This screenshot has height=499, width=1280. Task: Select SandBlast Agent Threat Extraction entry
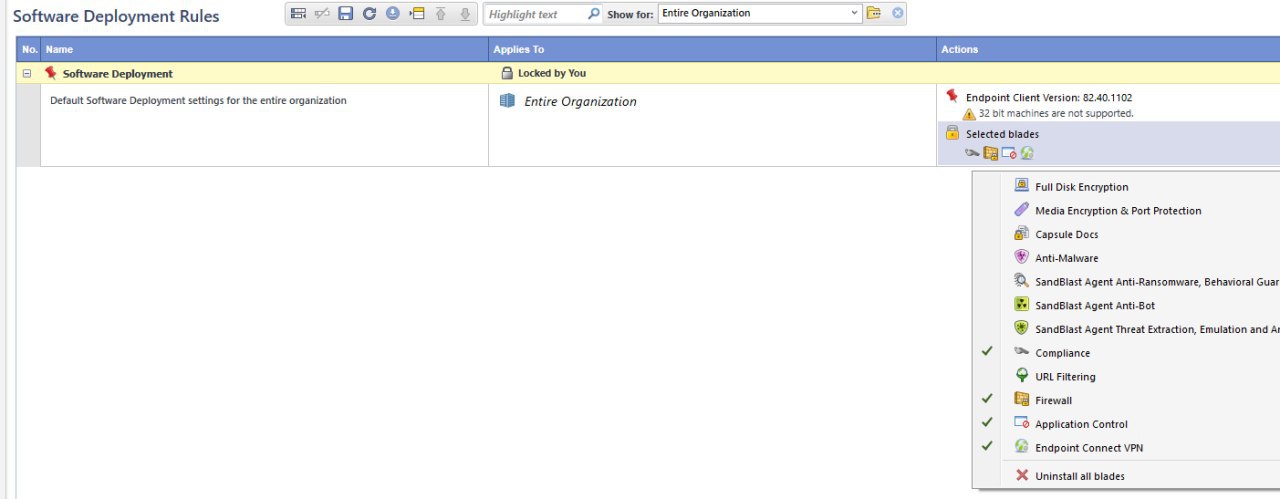point(1127,329)
